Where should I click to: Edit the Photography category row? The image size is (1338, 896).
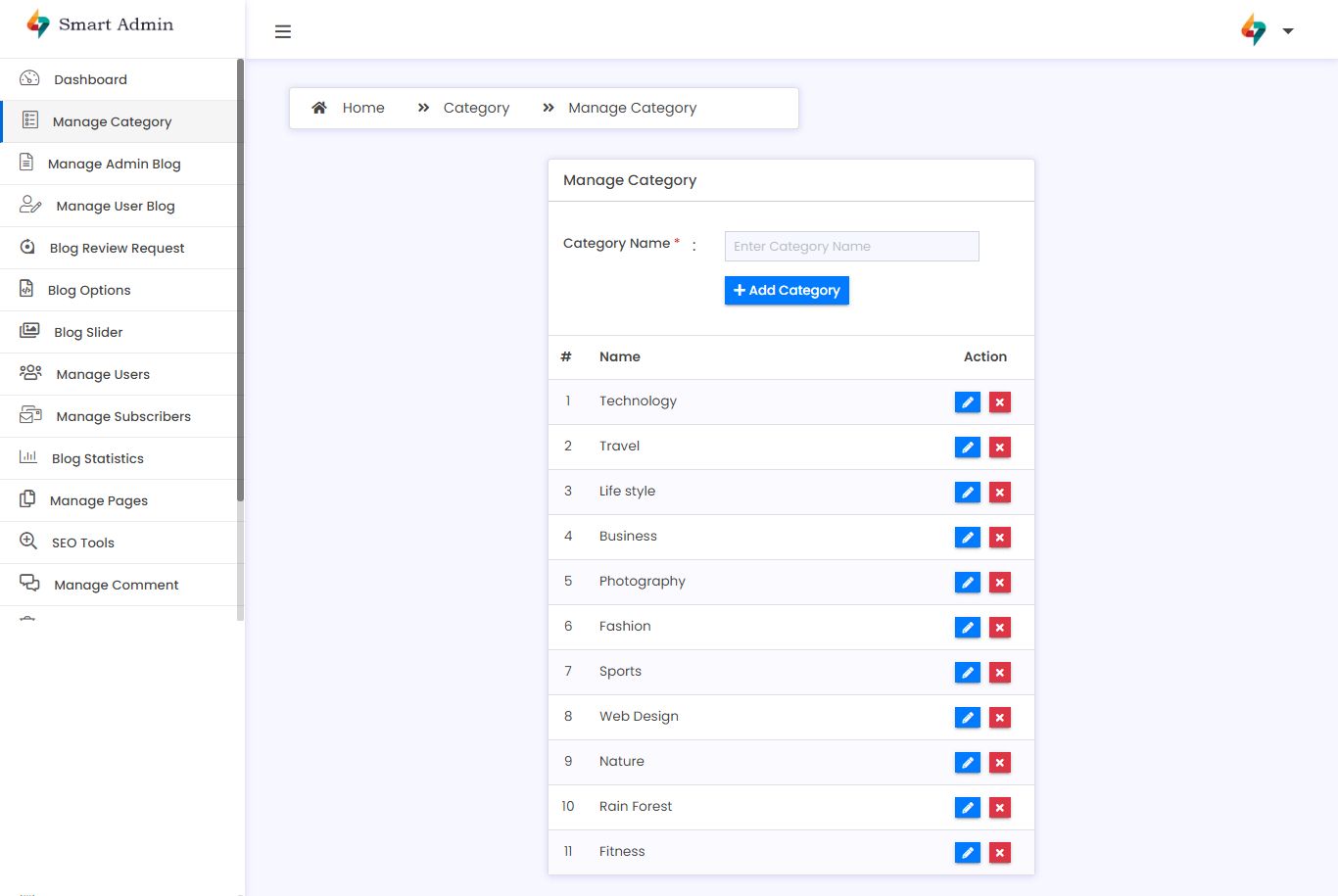967,583
